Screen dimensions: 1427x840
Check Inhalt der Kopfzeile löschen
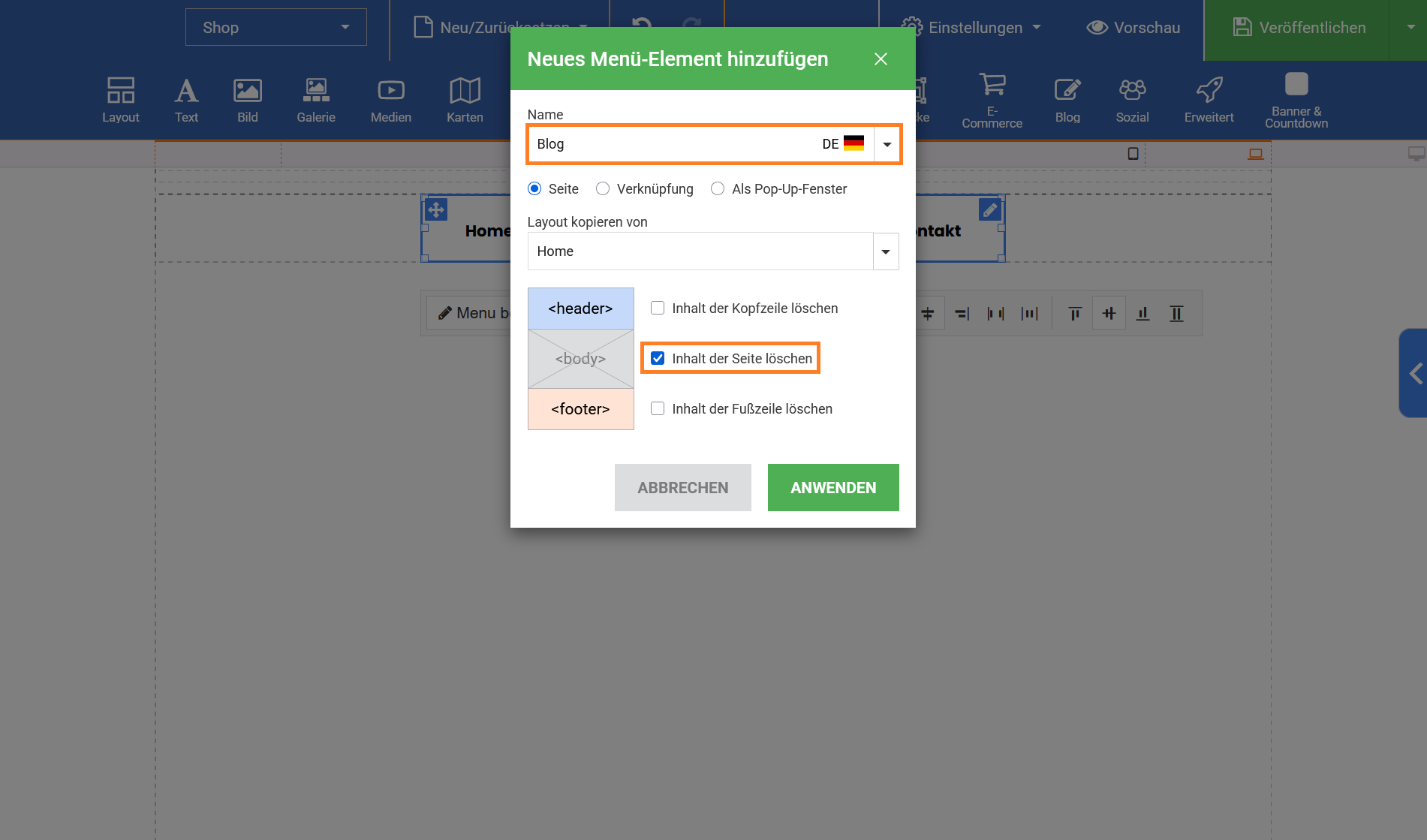pos(658,309)
